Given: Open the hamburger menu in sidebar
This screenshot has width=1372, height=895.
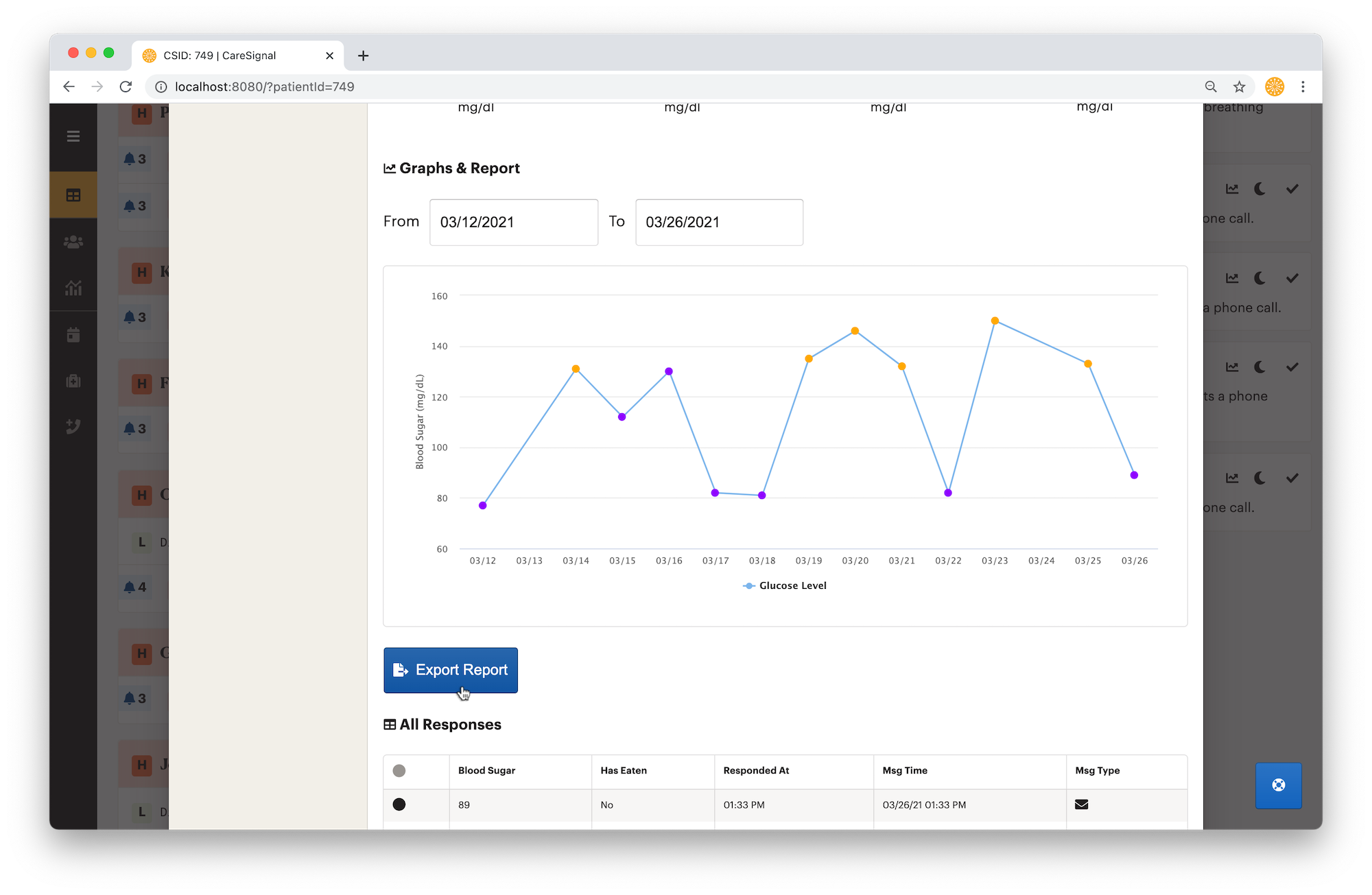Looking at the screenshot, I should (x=73, y=137).
